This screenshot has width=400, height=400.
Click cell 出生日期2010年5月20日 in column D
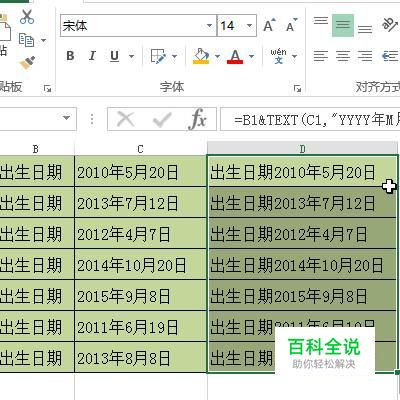(x=302, y=172)
